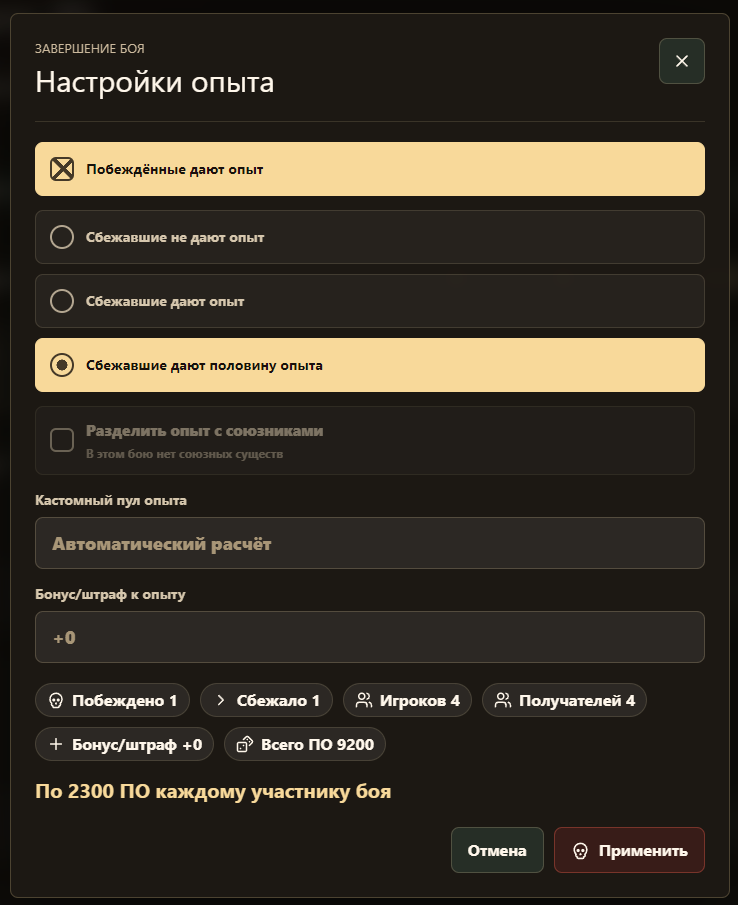Click plus icon in Бонус/штраф +0 chip

coord(56,745)
